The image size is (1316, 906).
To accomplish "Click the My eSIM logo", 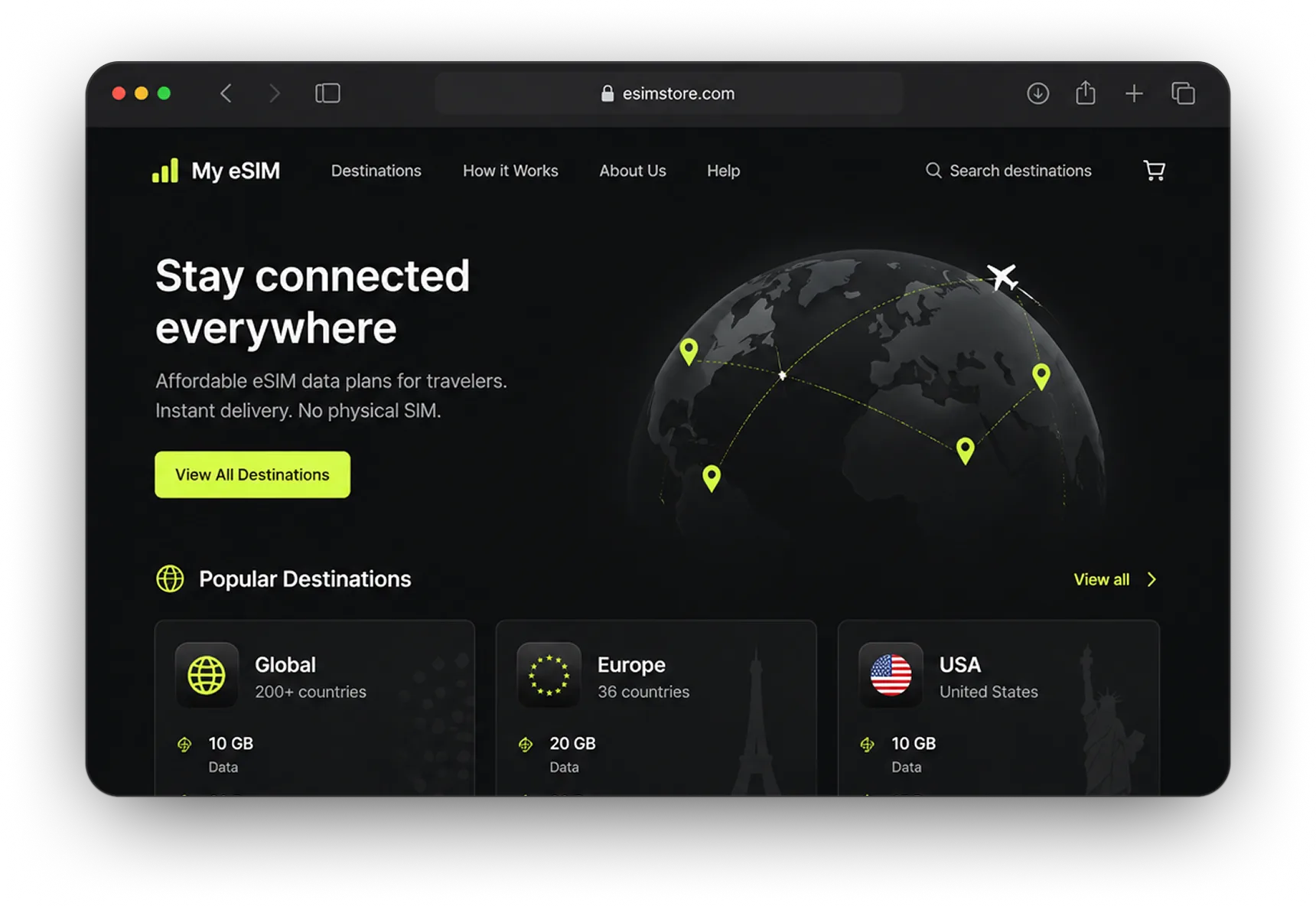I will point(217,171).
